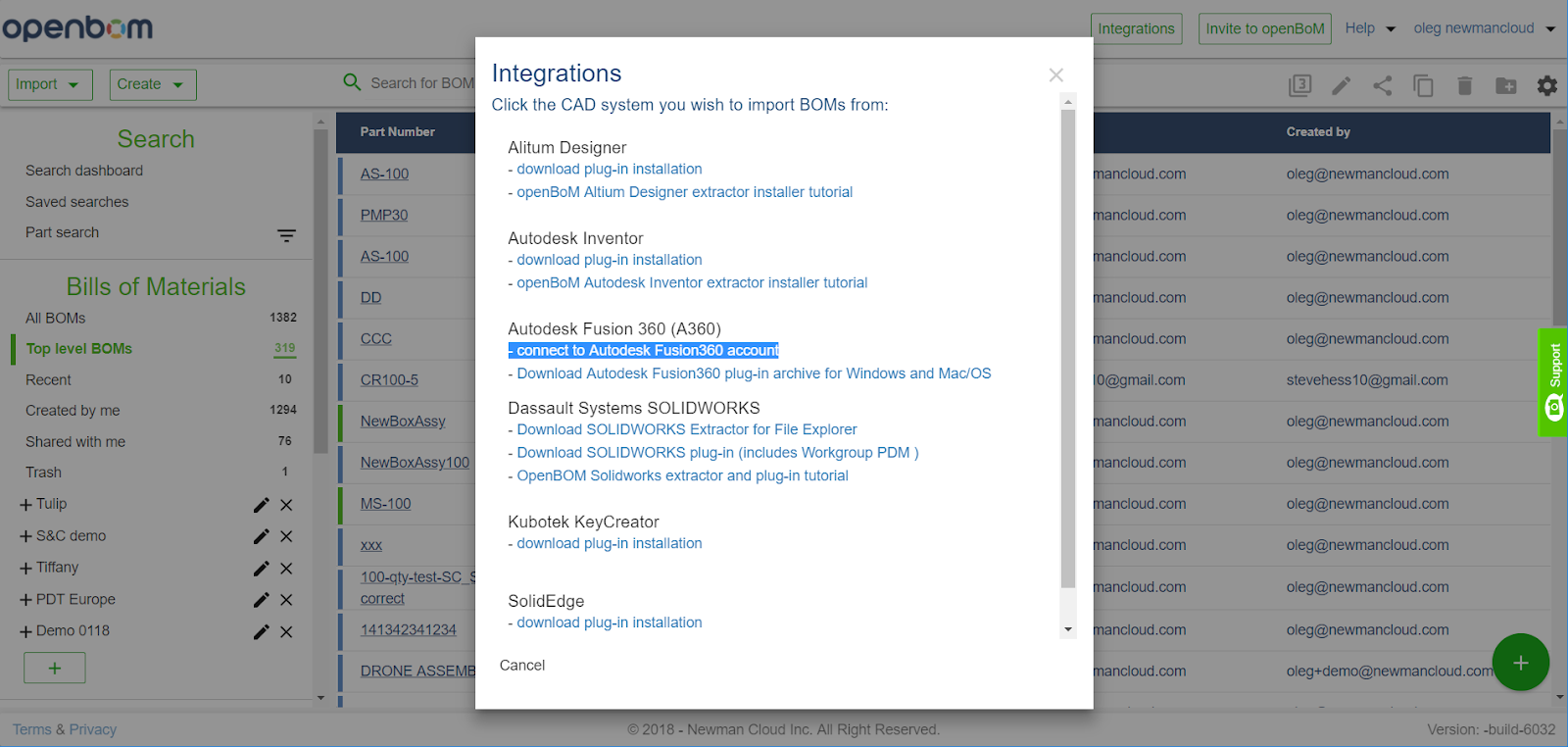Image resolution: width=1568 pixels, height=747 pixels.
Task: Close the Integrations dialog with X
Action: point(1055,75)
